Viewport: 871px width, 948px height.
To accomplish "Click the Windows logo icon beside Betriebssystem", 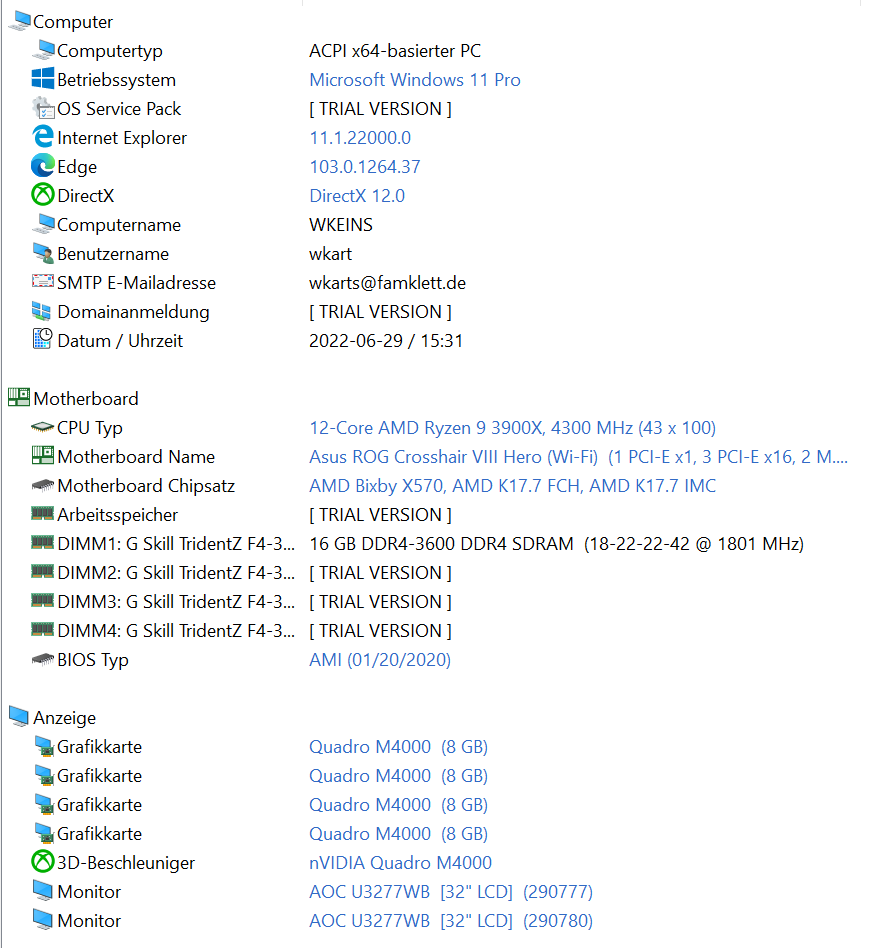I will click(x=43, y=79).
